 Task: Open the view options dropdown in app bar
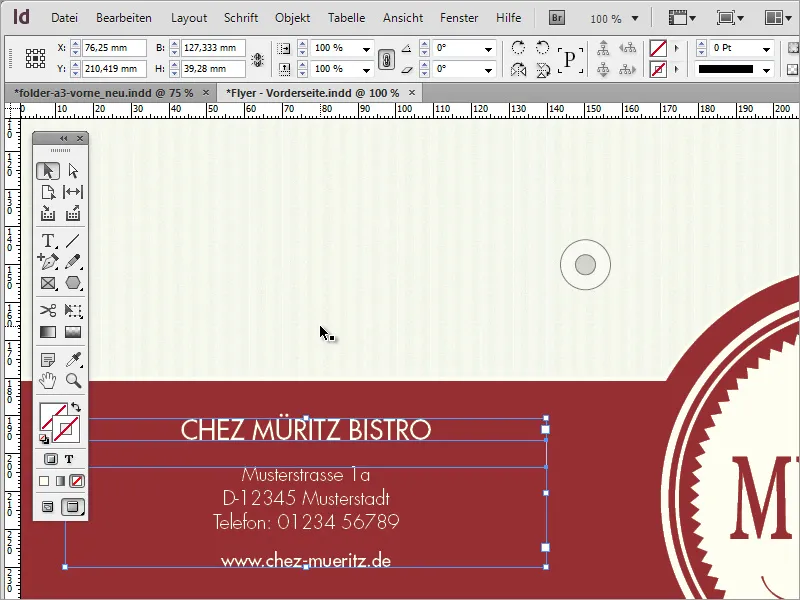pyautogui.click(x=683, y=18)
